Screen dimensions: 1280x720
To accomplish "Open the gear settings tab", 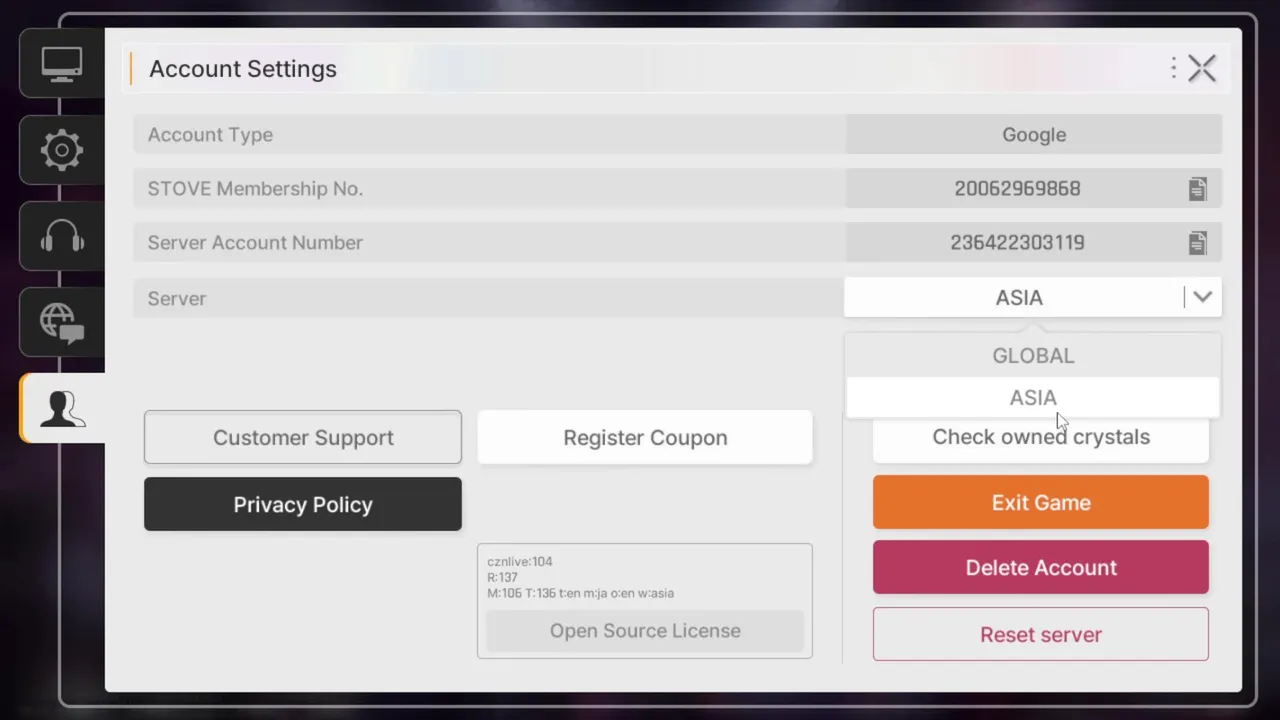I will 62,150.
